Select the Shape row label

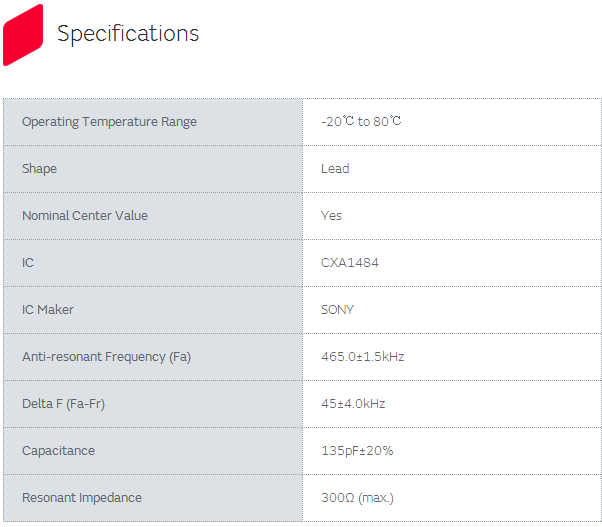coord(39,169)
